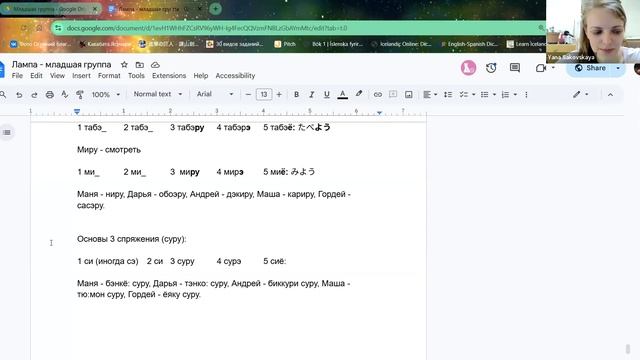This screenshot has height=360, width=640.
Task: Search the menus with magnifier icon
Action: [x=3, y=95]
